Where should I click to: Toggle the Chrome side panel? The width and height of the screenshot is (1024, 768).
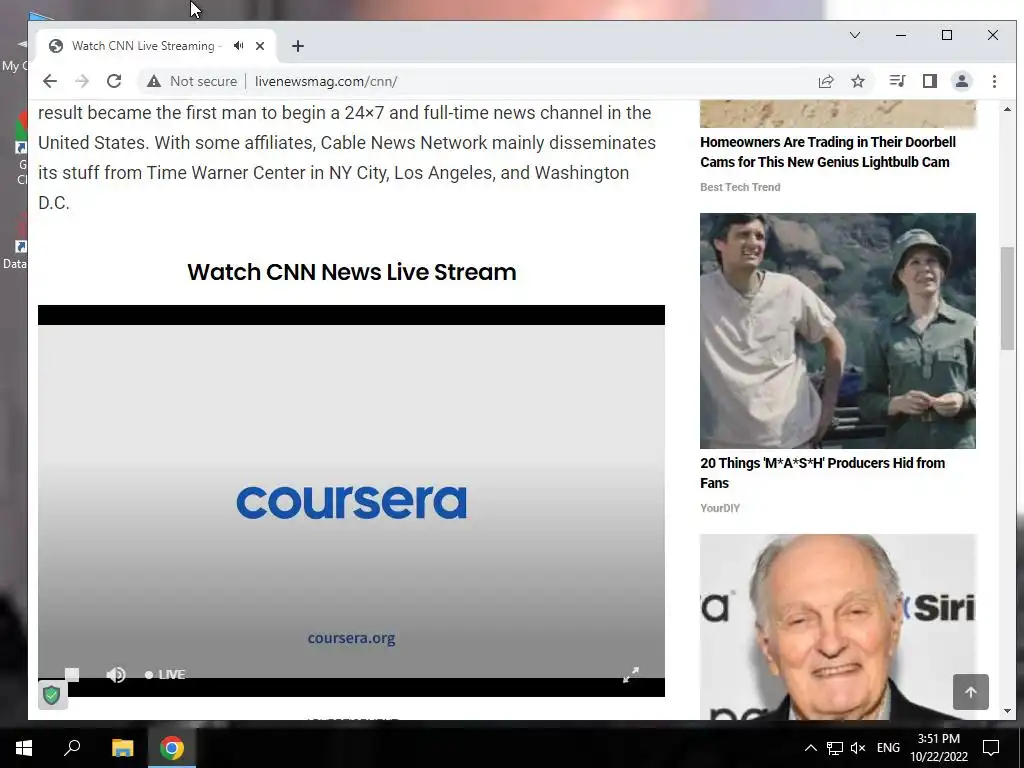coord(929,81)
